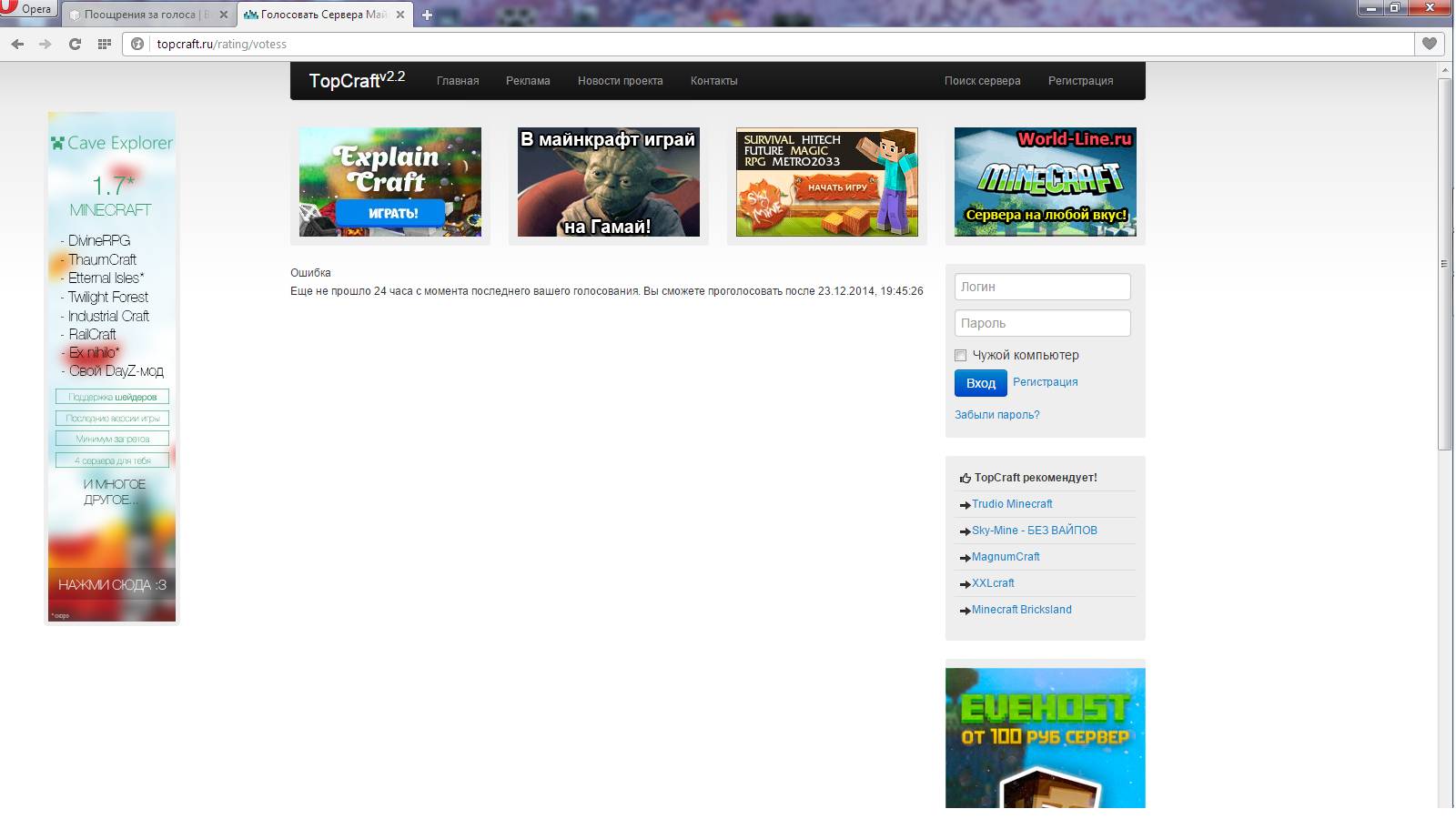Click the scrollbar up arrow
This screenshot has height=819, width=1456.
point(1445,70)
